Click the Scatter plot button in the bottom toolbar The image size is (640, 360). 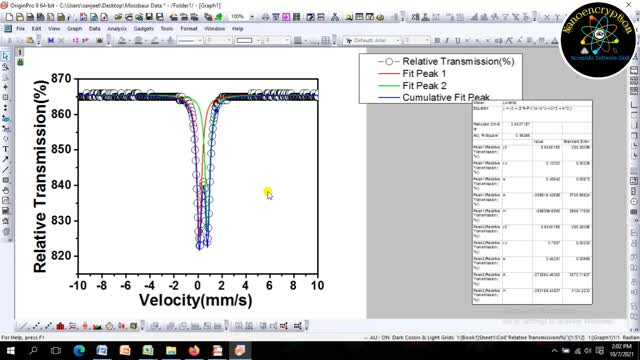(36, 326)
